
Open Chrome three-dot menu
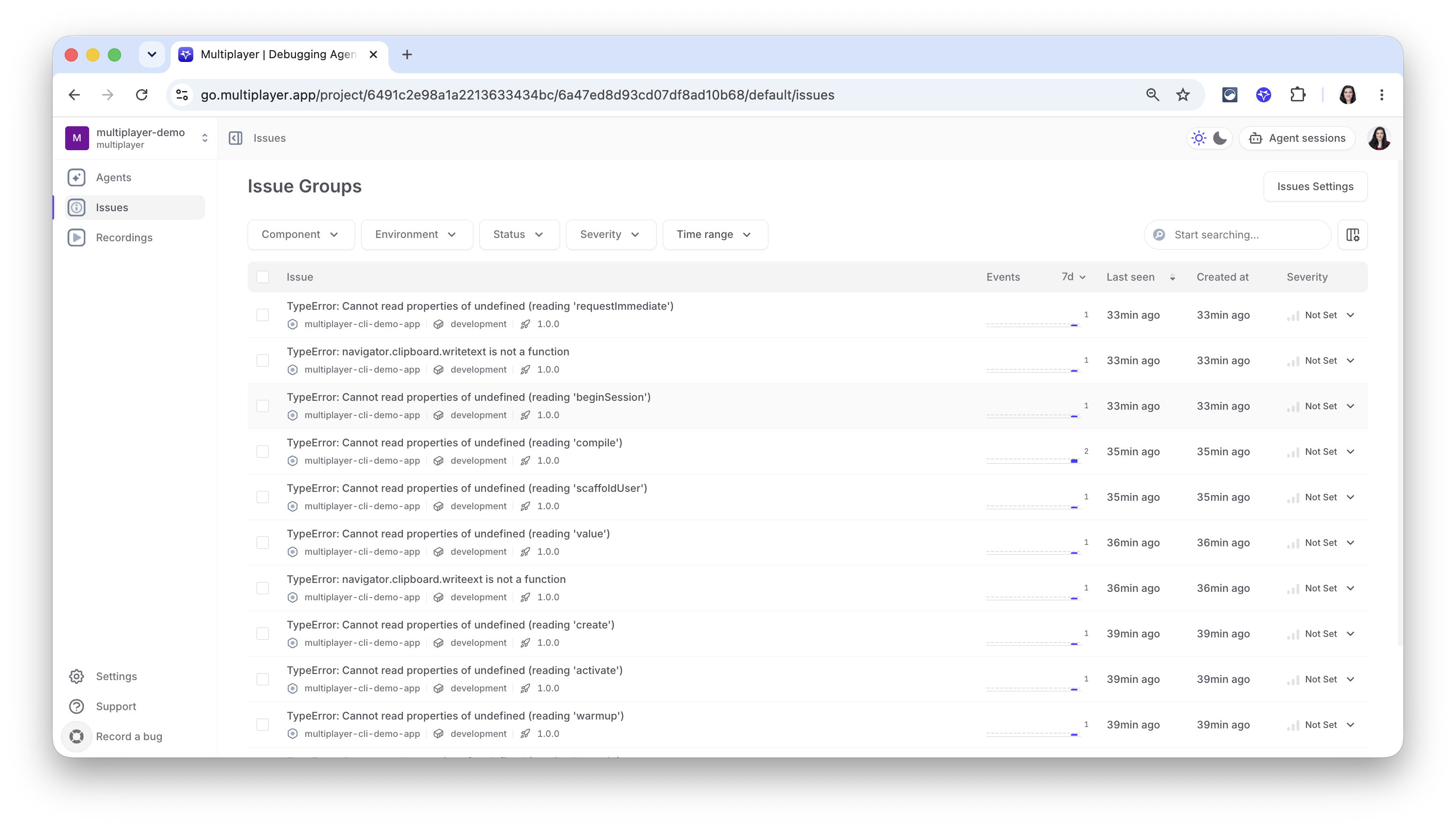[1381, 95]
